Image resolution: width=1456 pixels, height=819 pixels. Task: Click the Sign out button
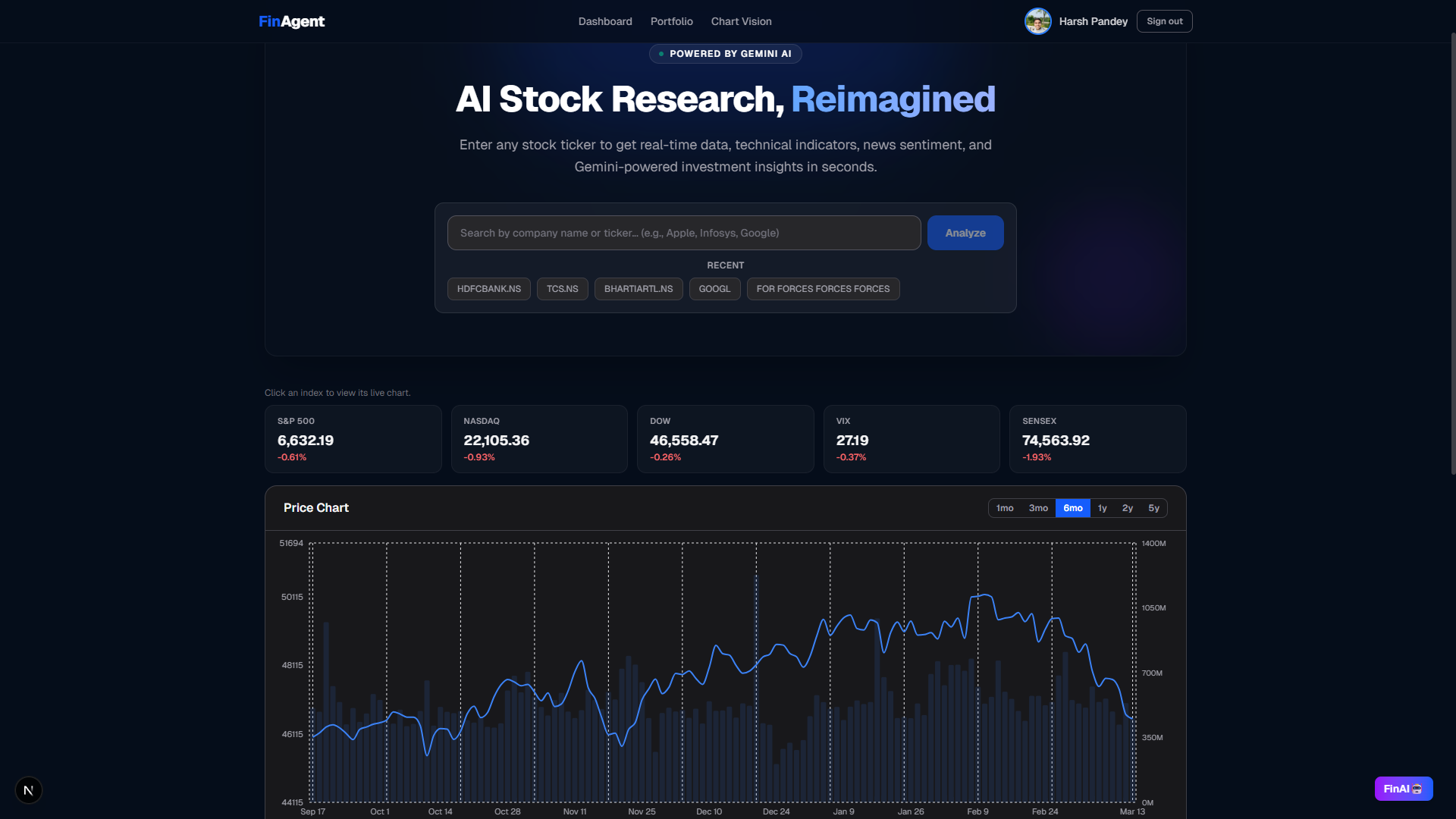point(1164,21)
